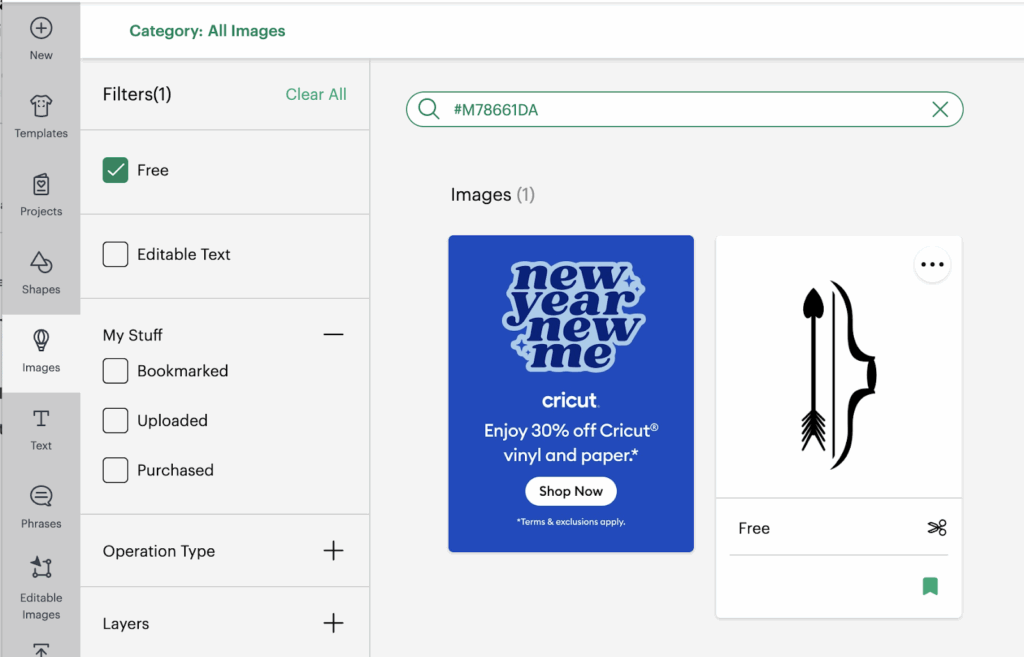Check the Bookmarked filter
1024x657 pixels.
(116, 371)
